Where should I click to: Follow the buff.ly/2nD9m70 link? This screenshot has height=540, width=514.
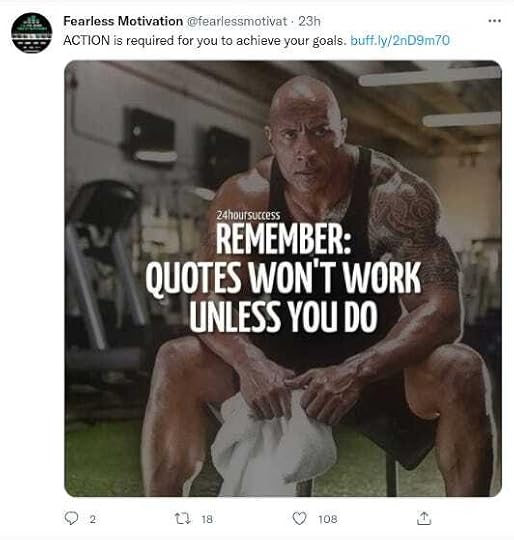[400, 41]
